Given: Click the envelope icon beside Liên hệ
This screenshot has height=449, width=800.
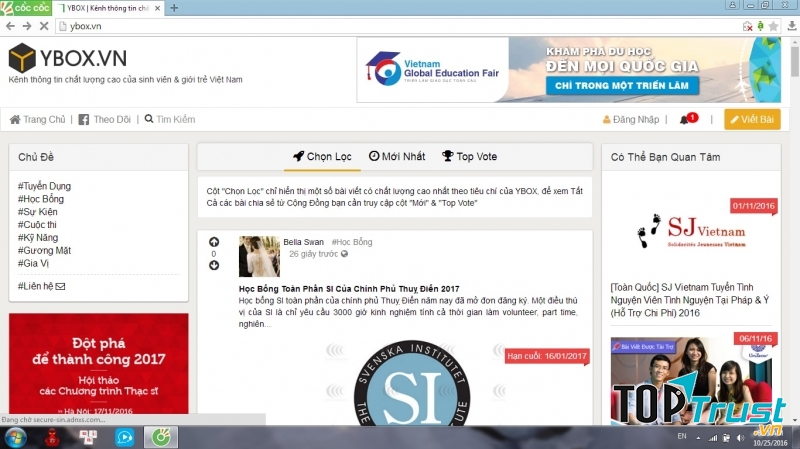Looking at the screenshot, I should [60, 286].
